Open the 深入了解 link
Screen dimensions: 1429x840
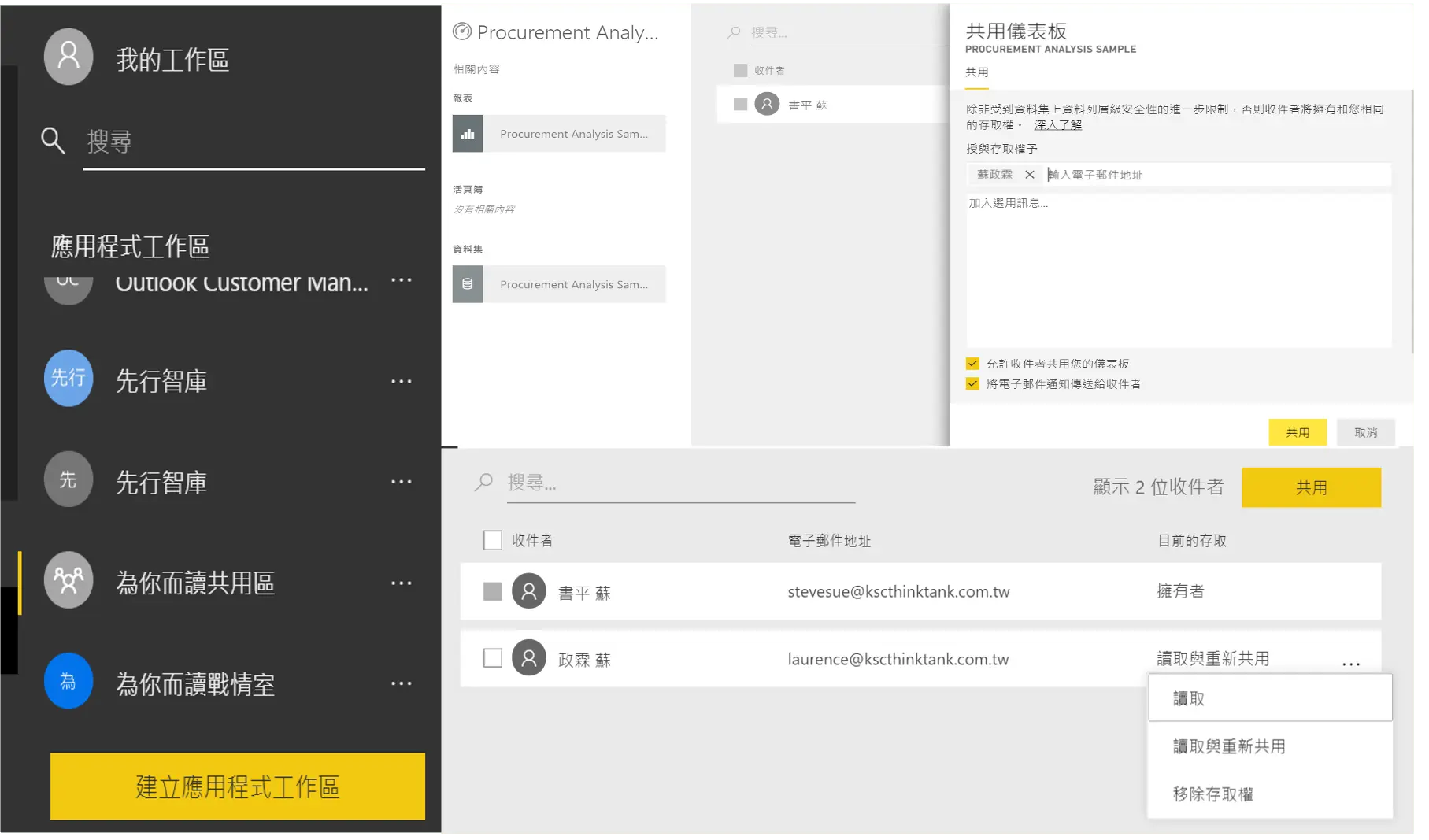point(1060,126)
